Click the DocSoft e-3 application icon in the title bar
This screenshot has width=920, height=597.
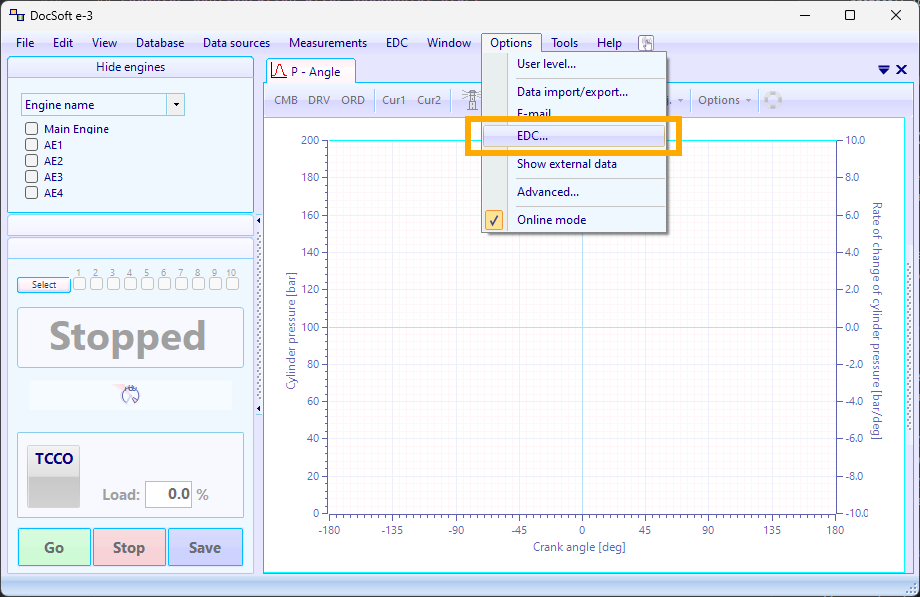tap(15, 15)
